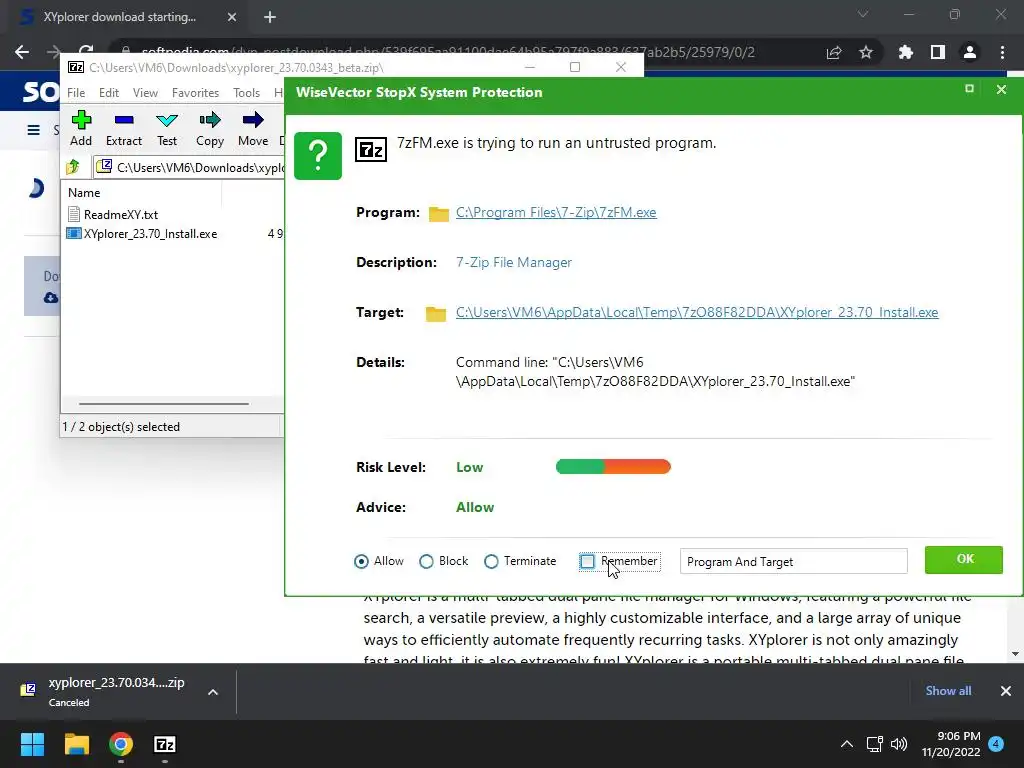This screenshot has height=768, width=1024.
Task: Click the Risk Level indicator bar
Action: click(613, 466)
